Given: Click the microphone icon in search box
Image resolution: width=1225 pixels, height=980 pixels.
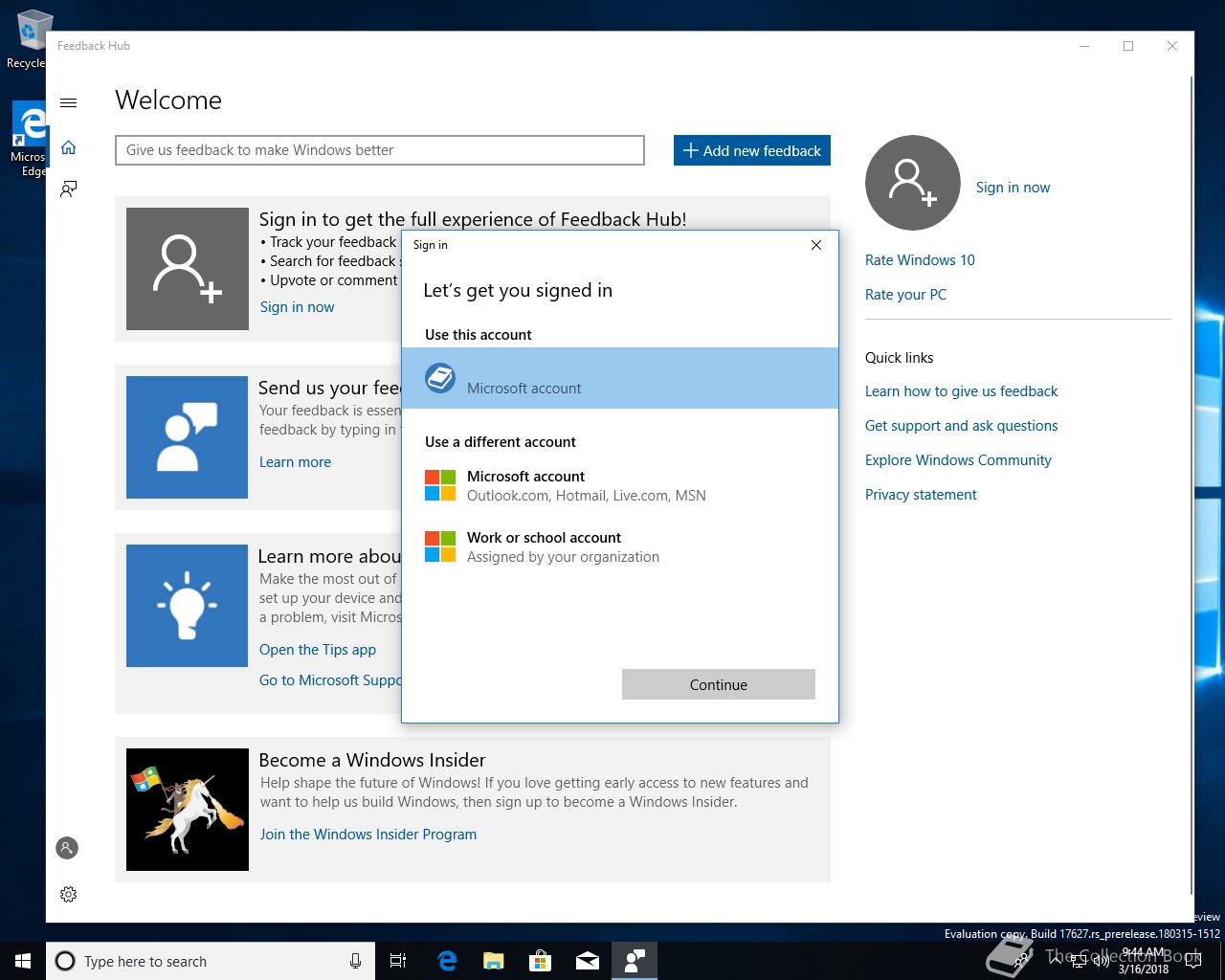Looking at the screenshot, I should (355, 961).
